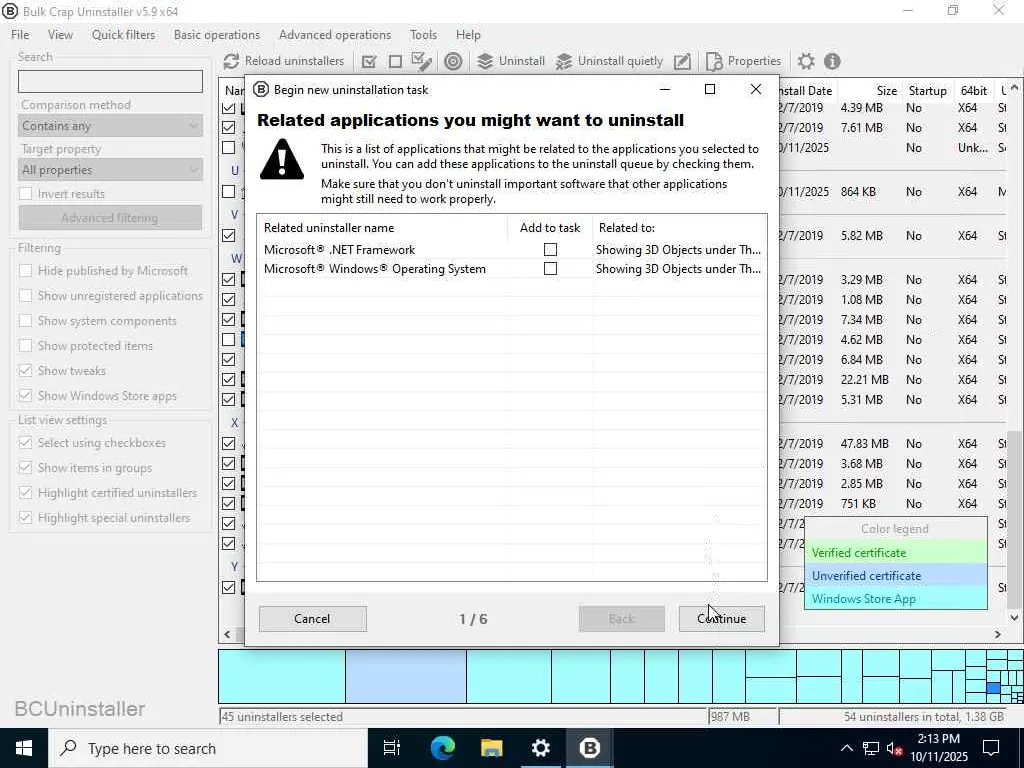Click the light blue treemap block
Viewport: 1024px width, 768px height.
[x=406, y=676]
